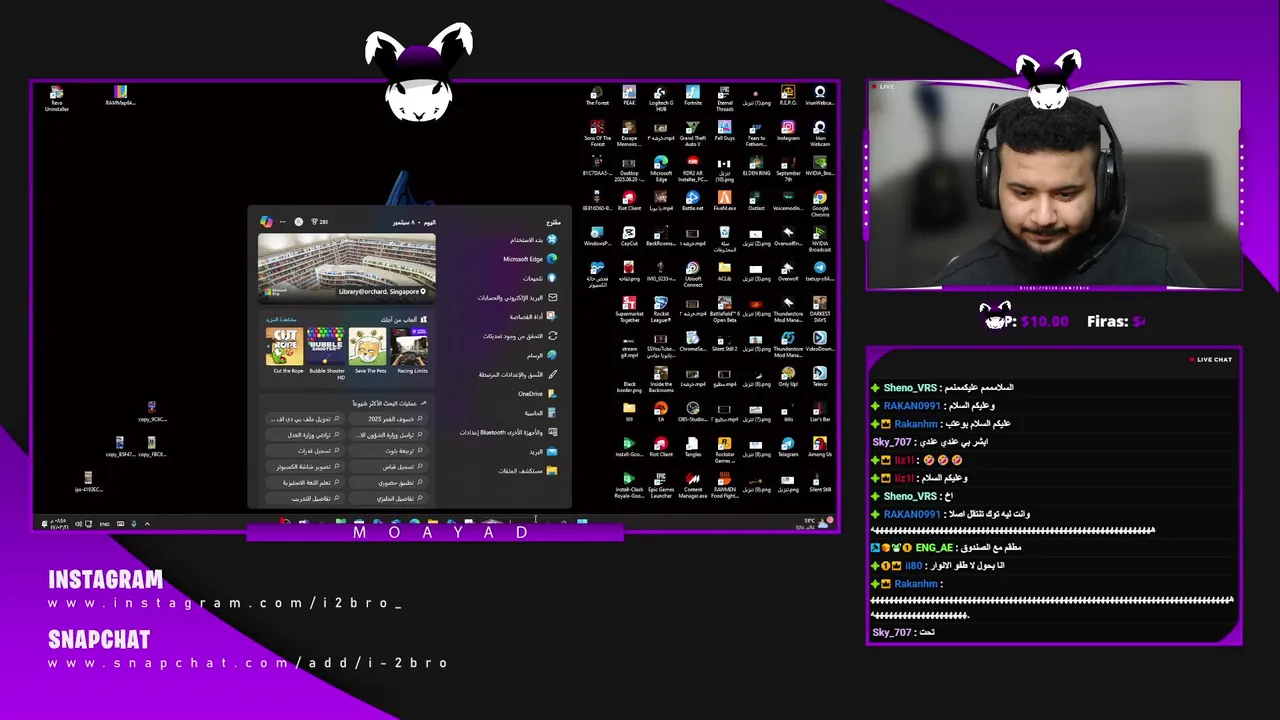The width and height of the screenshot is (1280, 720).
Task: Click the rewards points 281 badge
Action: pyautogui.click(x=320, y=222)
